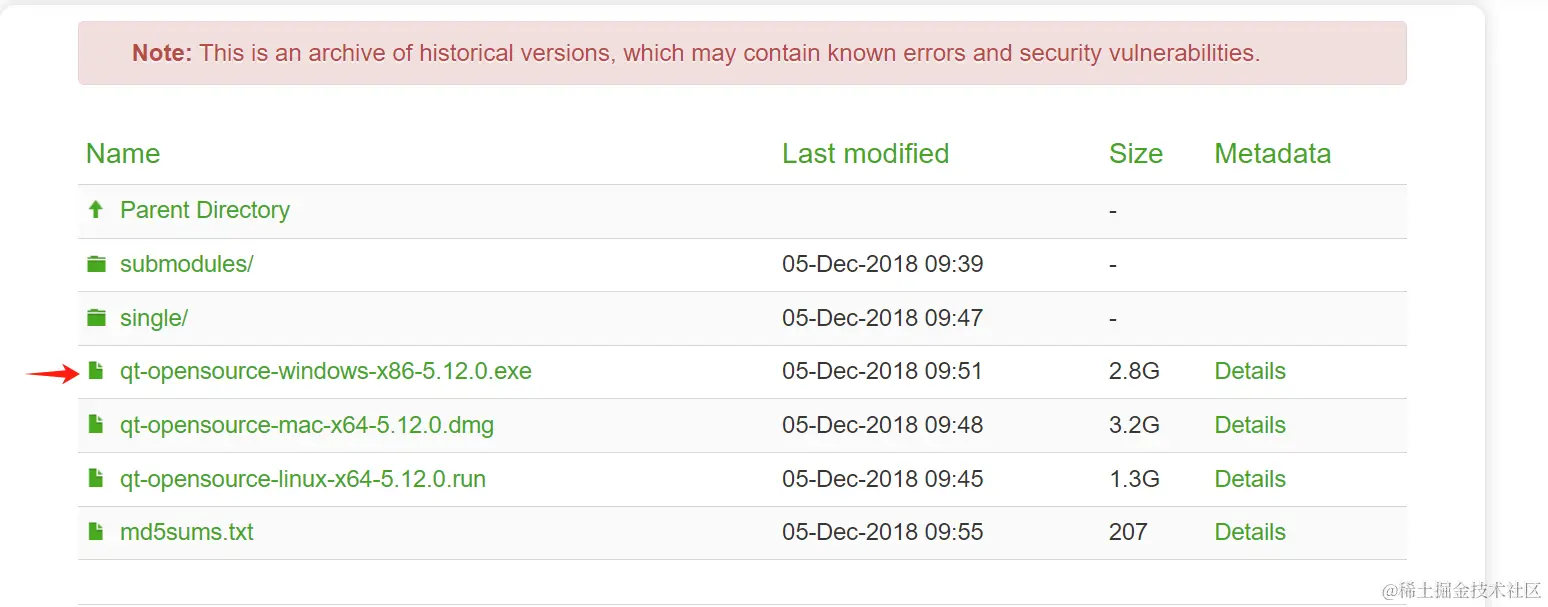The image size is (1548, 607).
Task: View Details for the mac dmg file
Action: pyautogui.click(x=1250, y=425)
